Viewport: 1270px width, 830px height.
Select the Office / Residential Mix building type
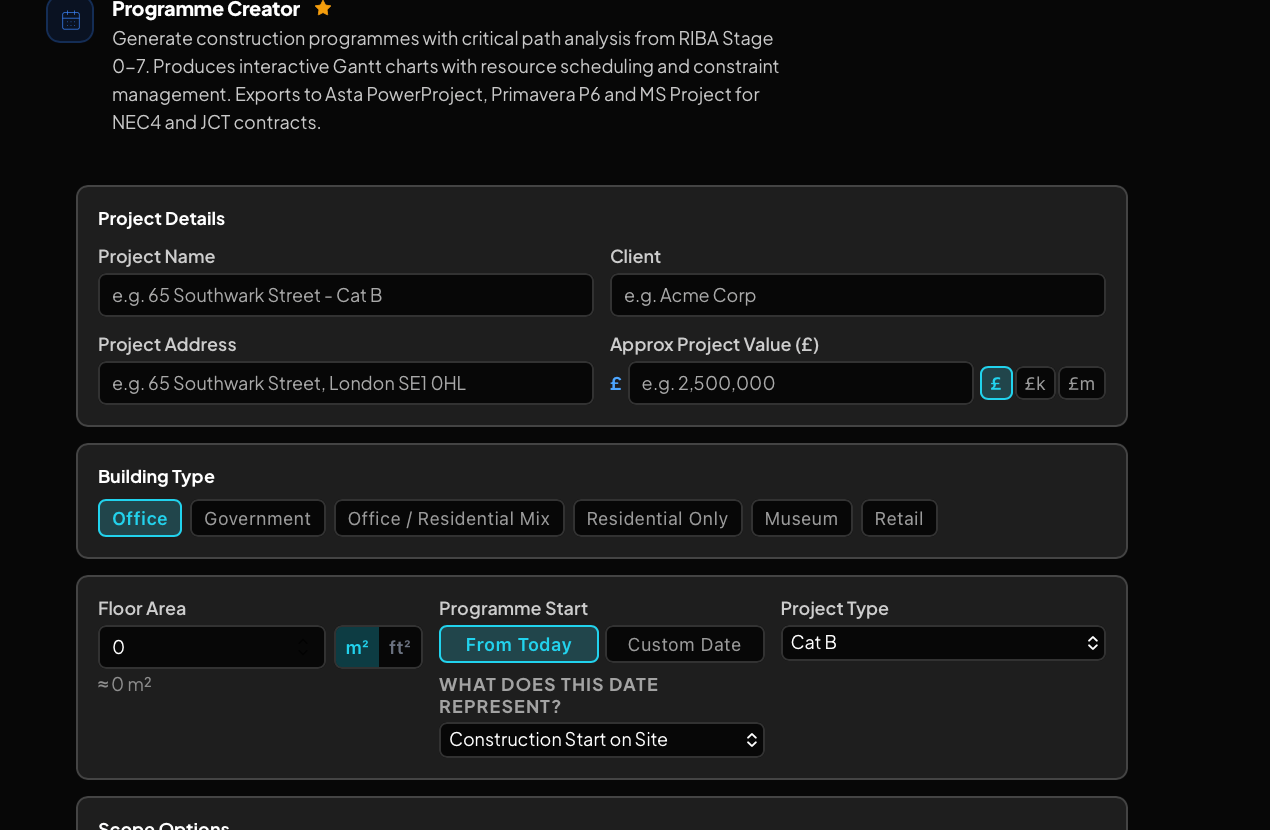click(x=449, y=518)
